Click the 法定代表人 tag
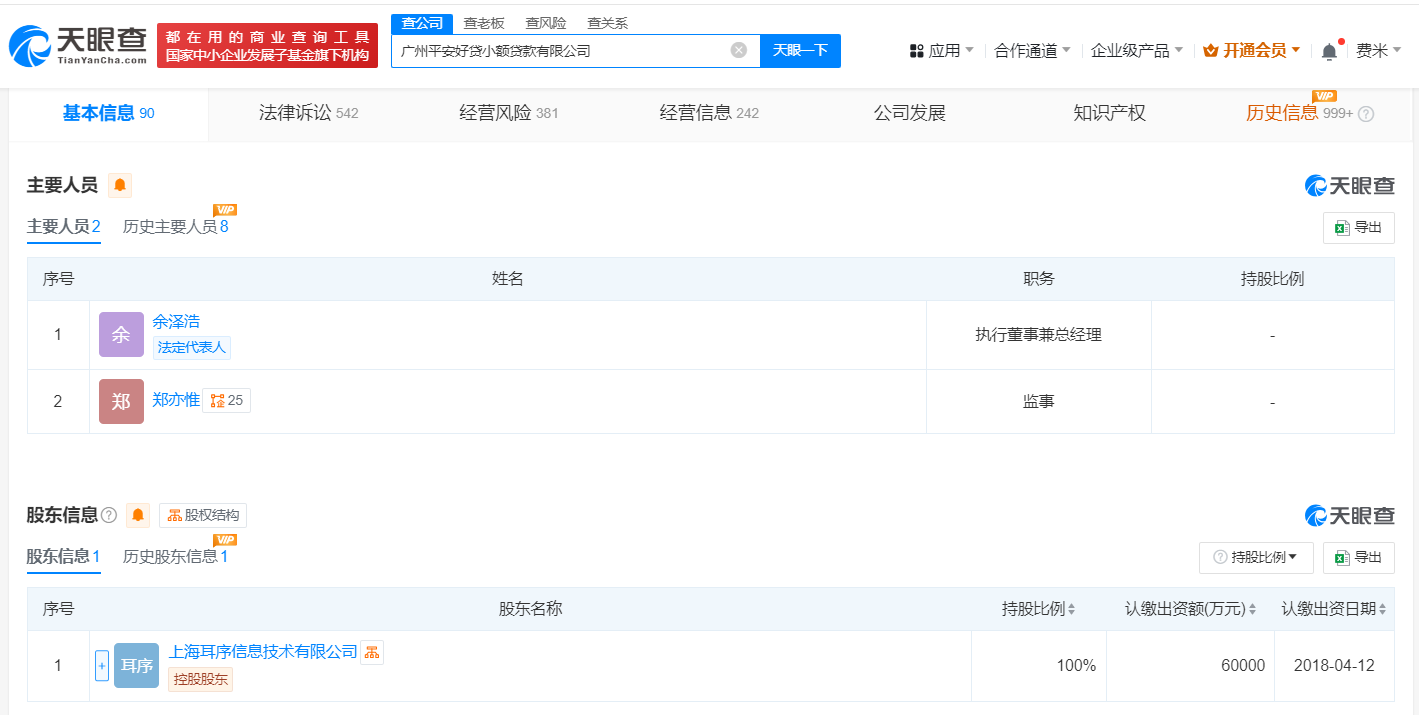 click(192, 348)
